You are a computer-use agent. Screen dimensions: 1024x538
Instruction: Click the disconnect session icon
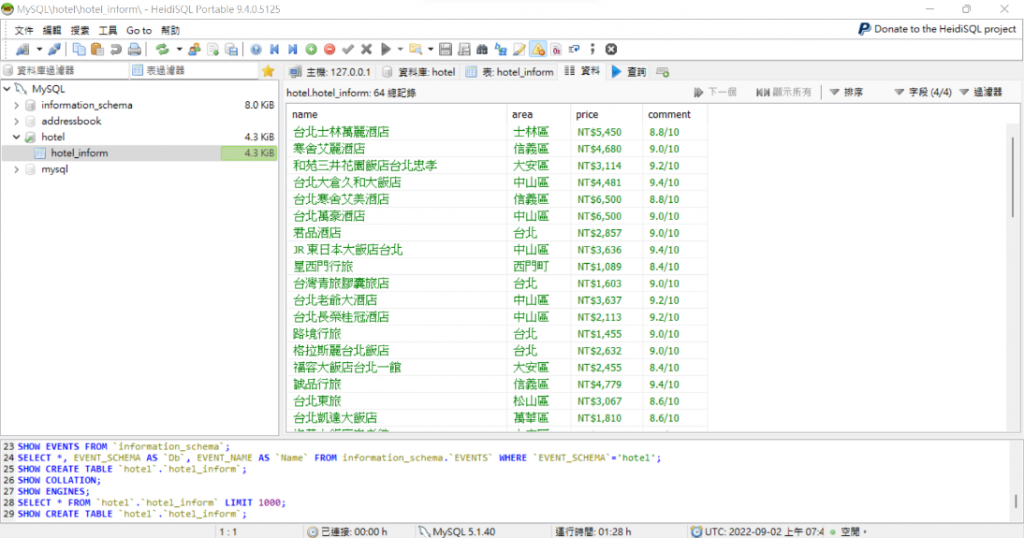coord(54,50)
